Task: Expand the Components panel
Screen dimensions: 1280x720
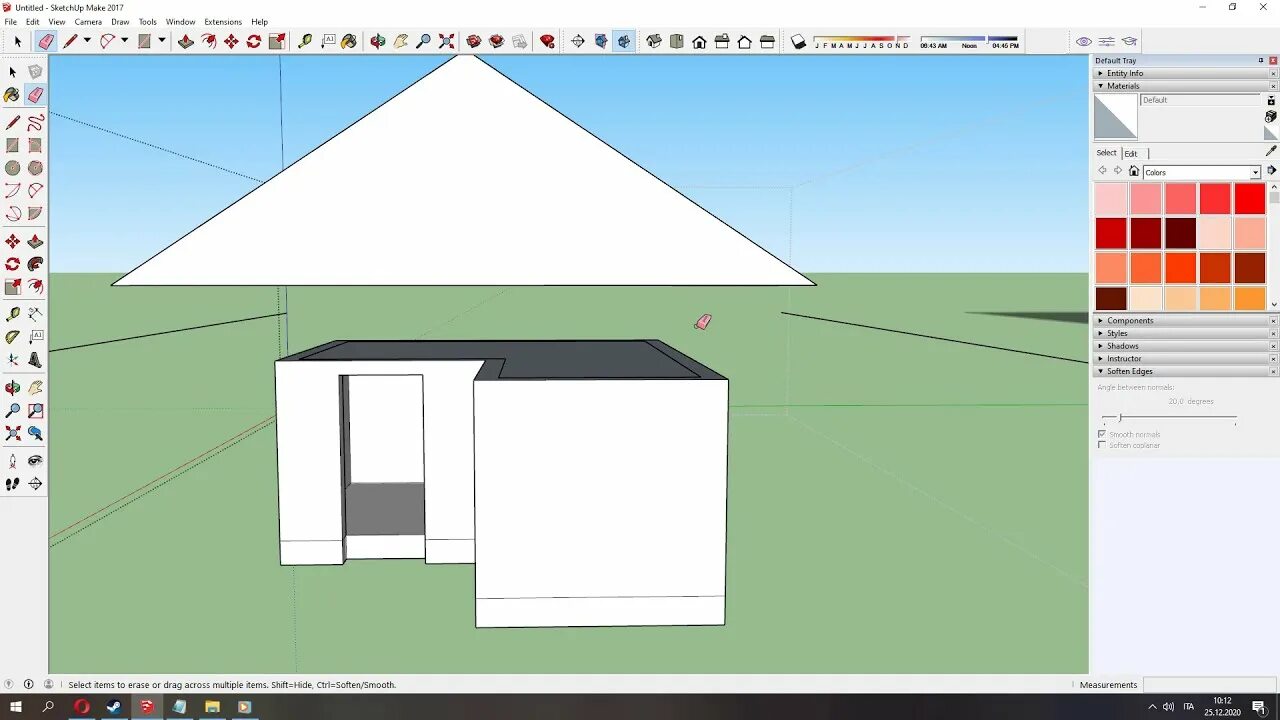Action: point(1185,321)
